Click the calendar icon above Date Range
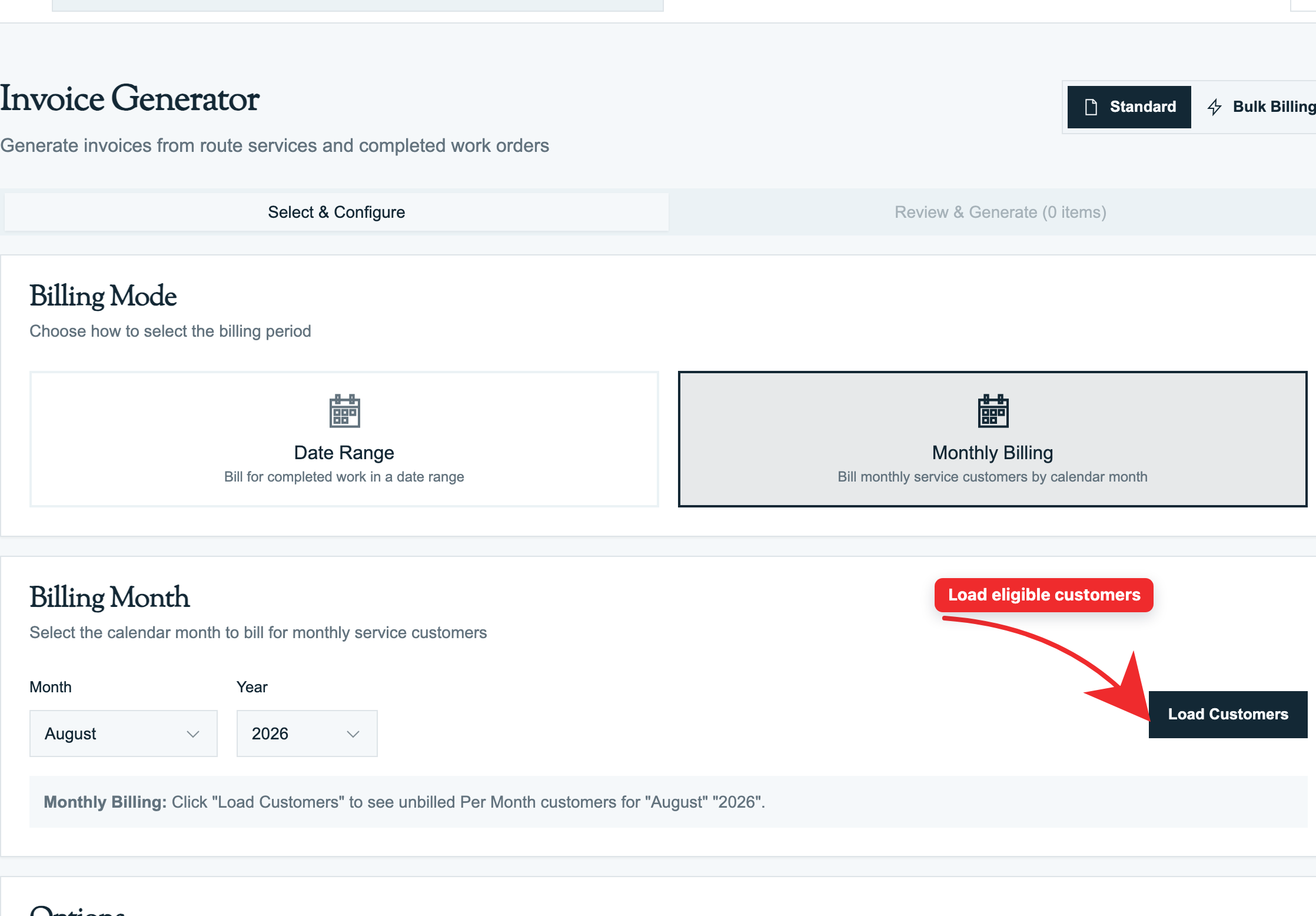 [344, 410]
